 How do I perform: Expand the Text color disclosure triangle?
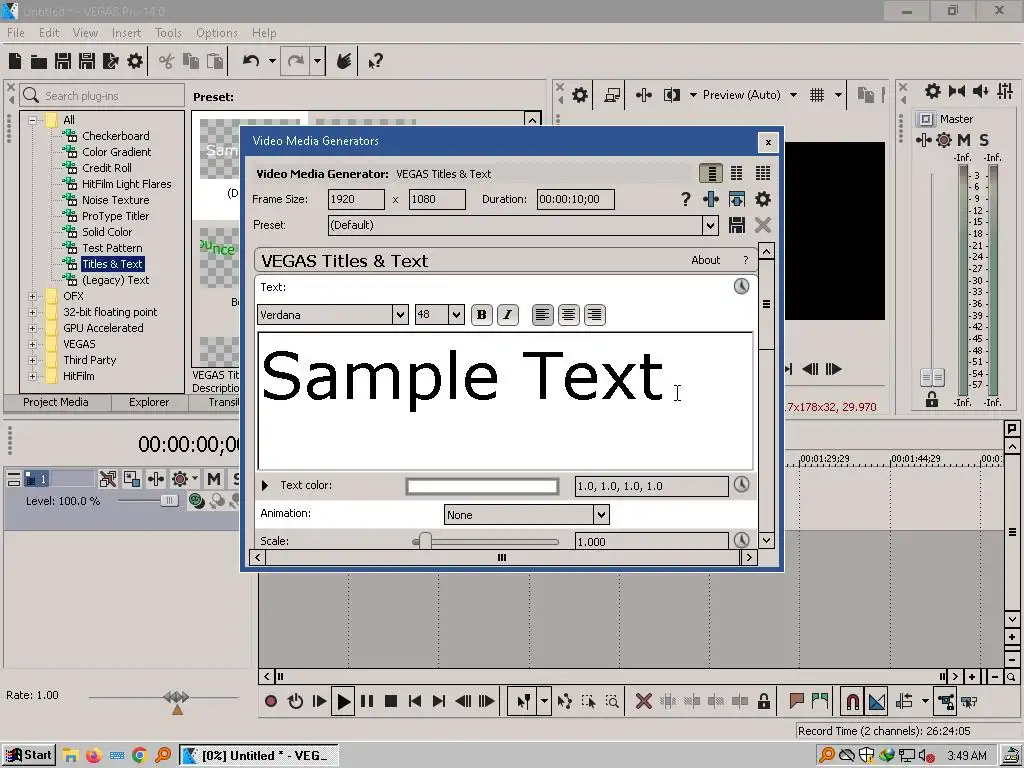[x=264, y=485]
